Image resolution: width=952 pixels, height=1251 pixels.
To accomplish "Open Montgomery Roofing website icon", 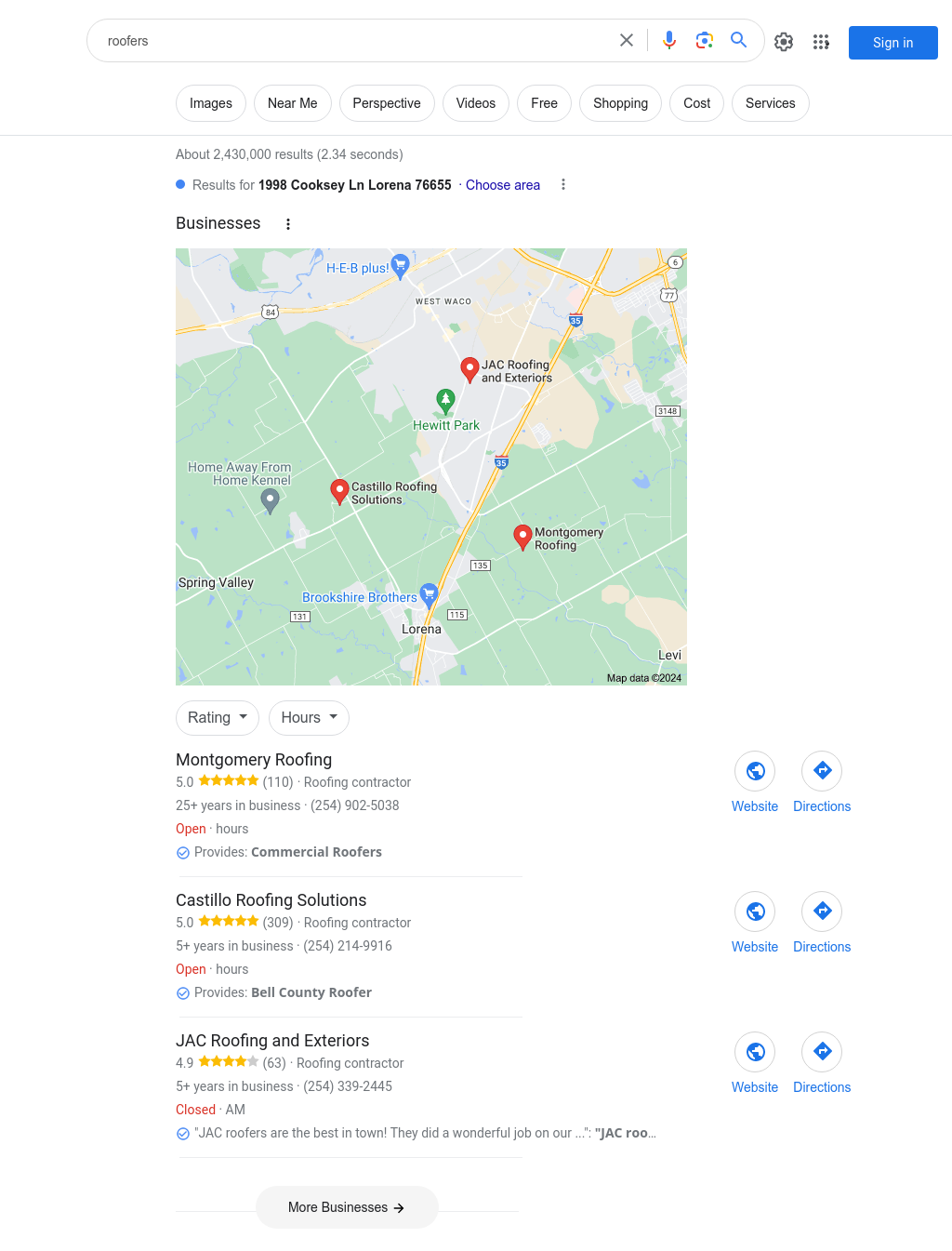I will coord(755,771).
